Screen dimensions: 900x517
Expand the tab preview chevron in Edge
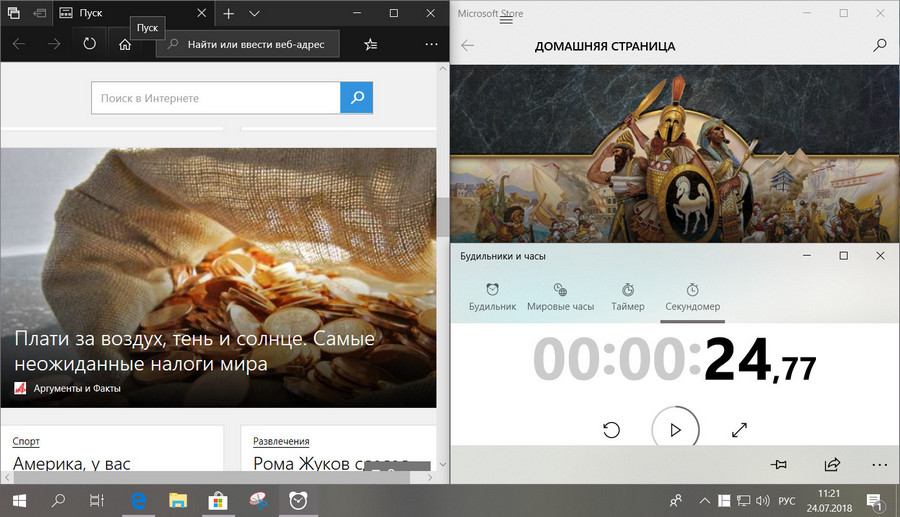coord(254,13)
